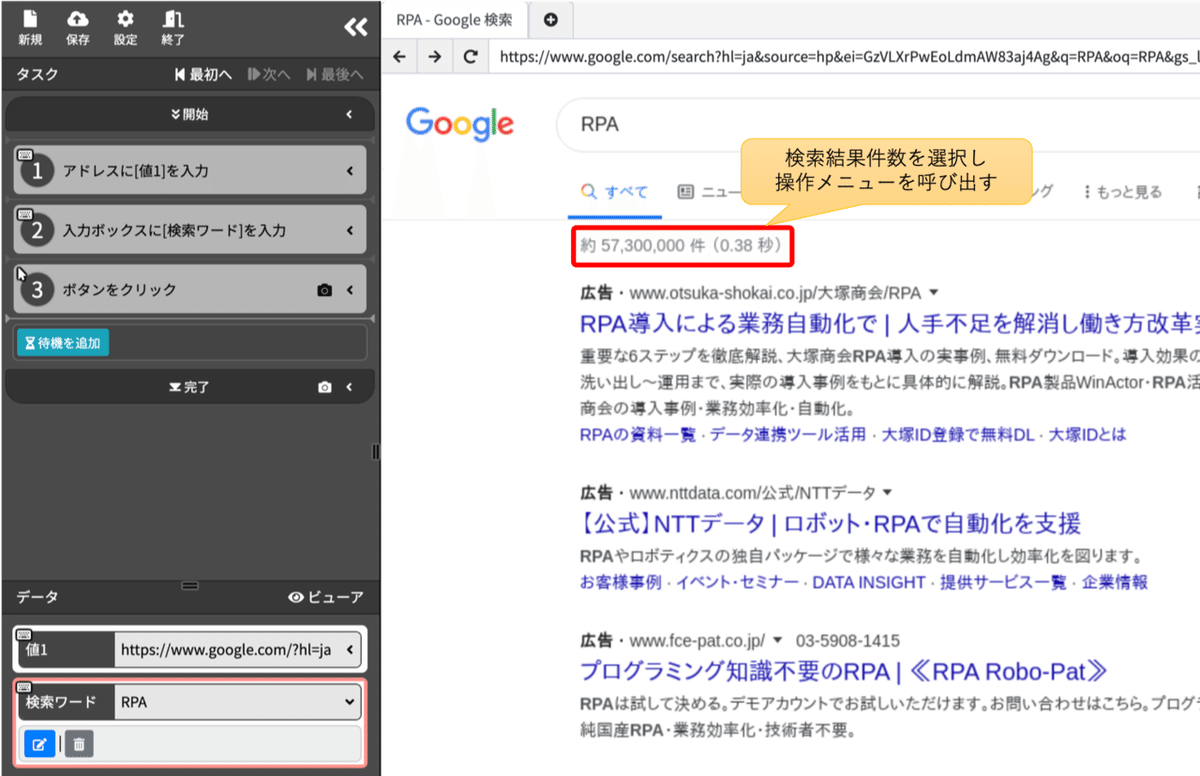Expand the 値1 value entry
1200x776 pixels.
[x=350, y=649]
